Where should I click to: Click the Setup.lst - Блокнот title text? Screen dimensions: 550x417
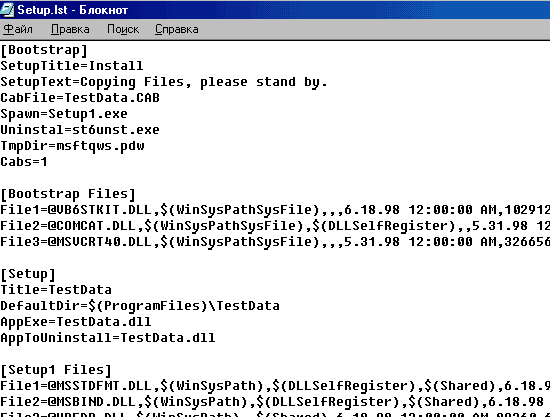(73, 10)
